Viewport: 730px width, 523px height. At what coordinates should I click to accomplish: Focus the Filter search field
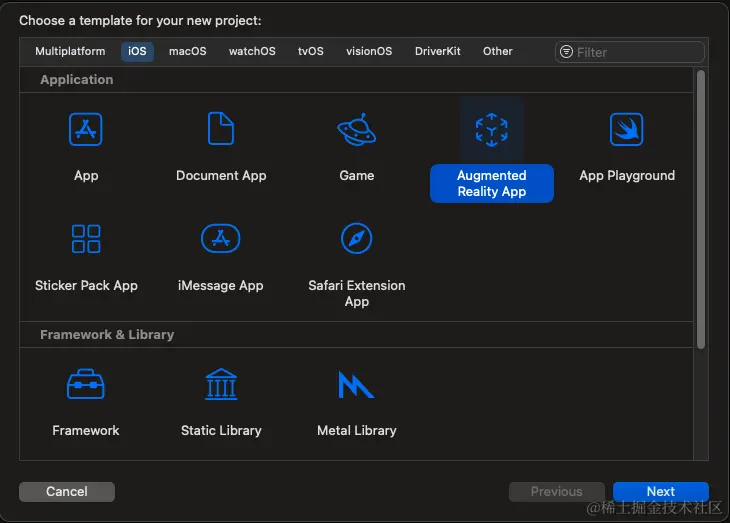(629, 52)
